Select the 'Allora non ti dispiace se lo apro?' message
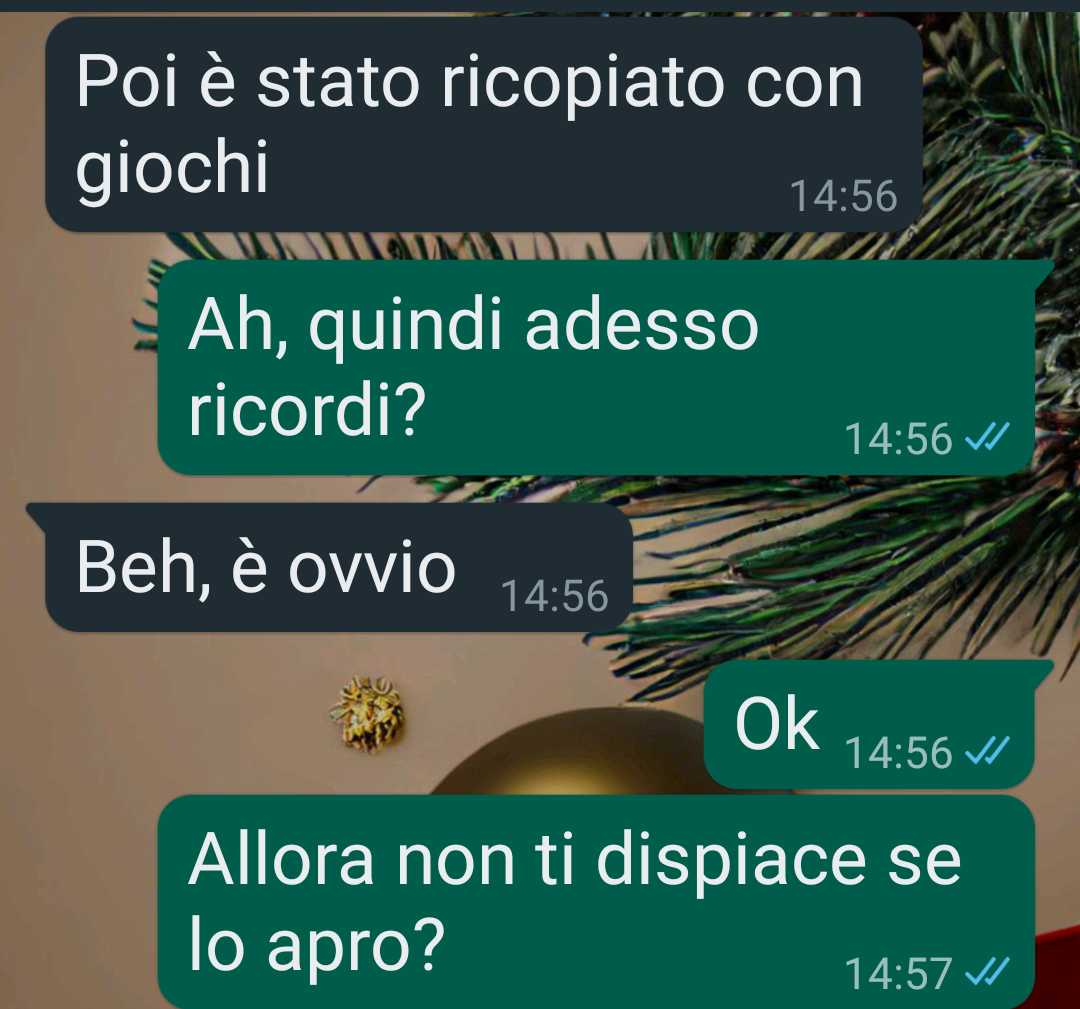Viewport: 1080px width, 1009px height. [x=596, y=902]
